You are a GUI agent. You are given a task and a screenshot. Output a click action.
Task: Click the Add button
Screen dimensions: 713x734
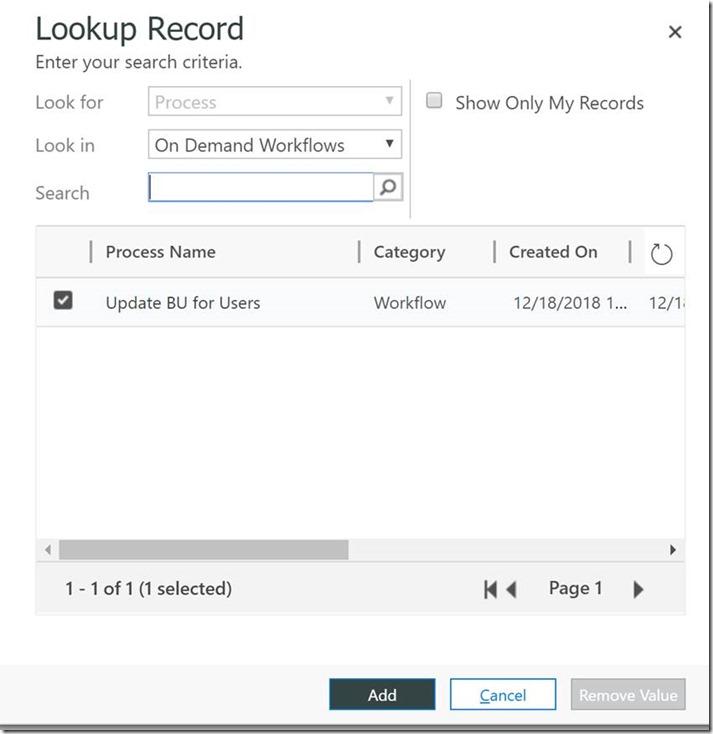(382, 695)
